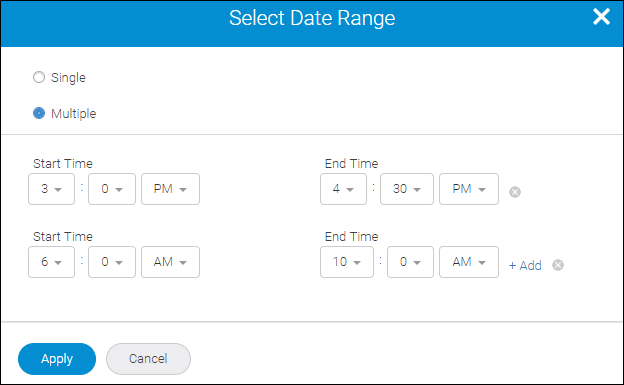Open first End Time PM dropdown
Screen dimensions: 624x385
pyautogui.click(x=469, y=189)
